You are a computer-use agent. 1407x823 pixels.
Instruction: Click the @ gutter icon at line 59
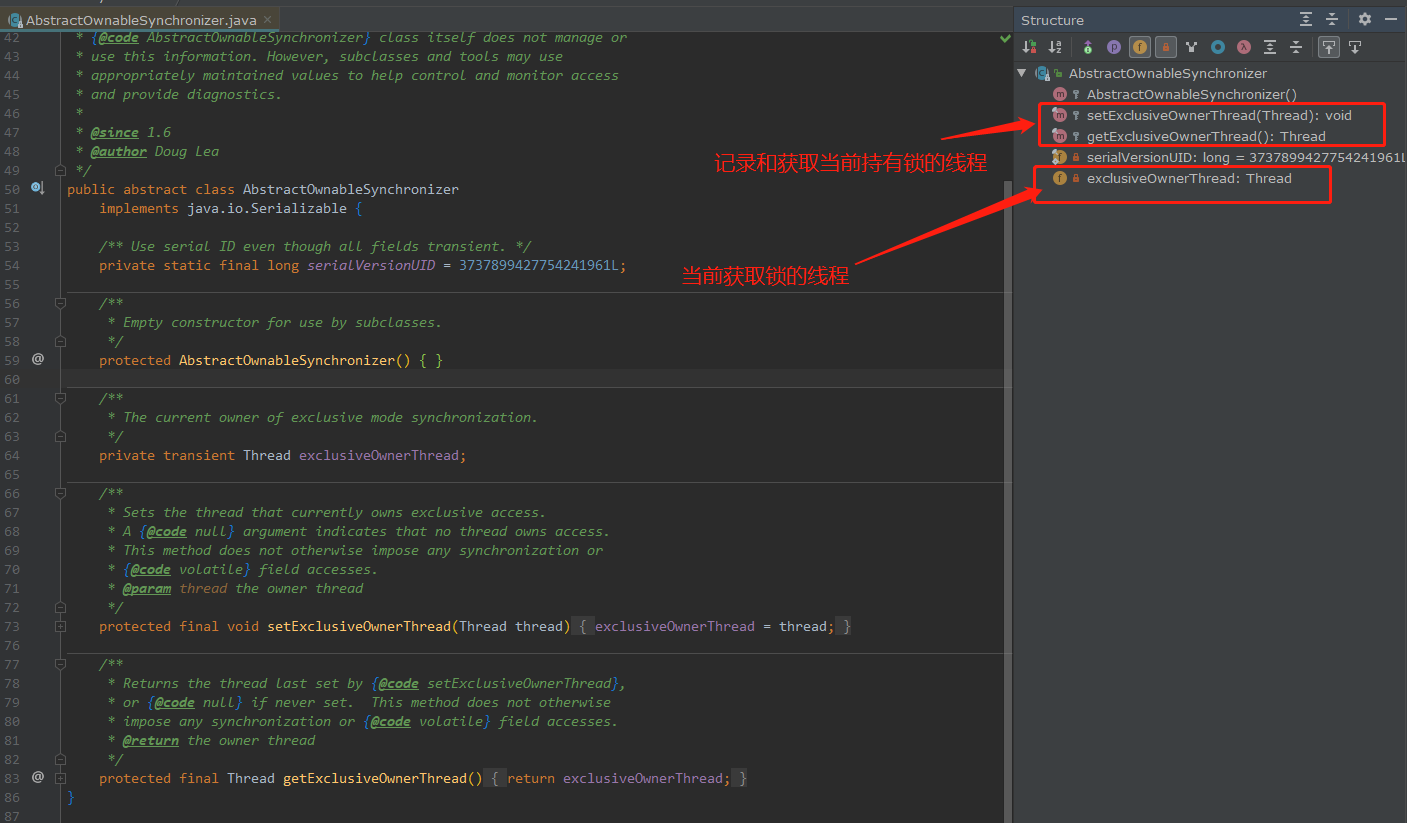[x=38, y=359]
